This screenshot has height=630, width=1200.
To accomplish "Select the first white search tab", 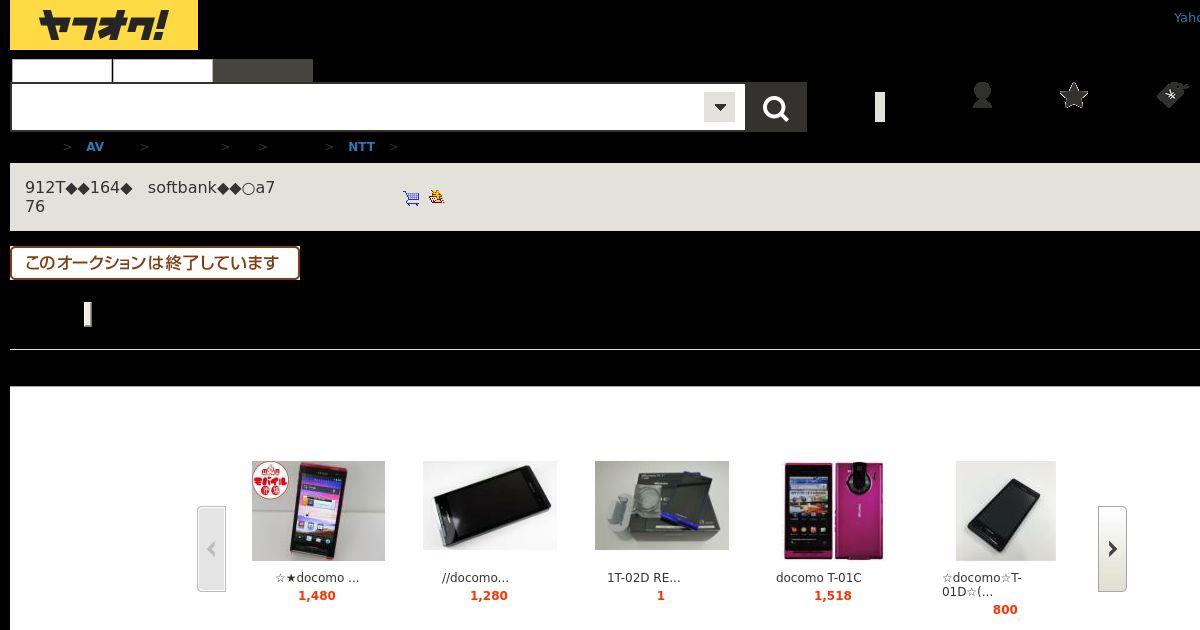I will (62, 71).
